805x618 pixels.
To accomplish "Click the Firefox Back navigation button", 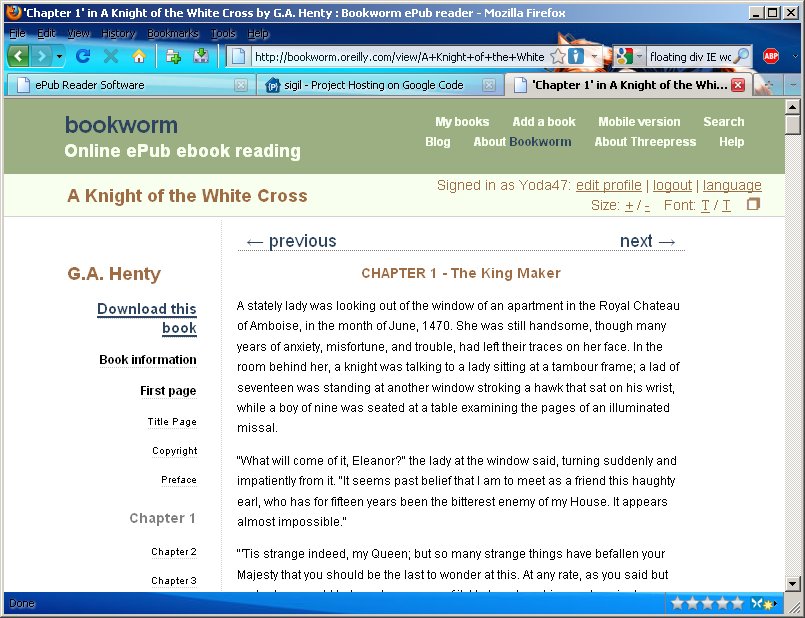I will (18, 56).
